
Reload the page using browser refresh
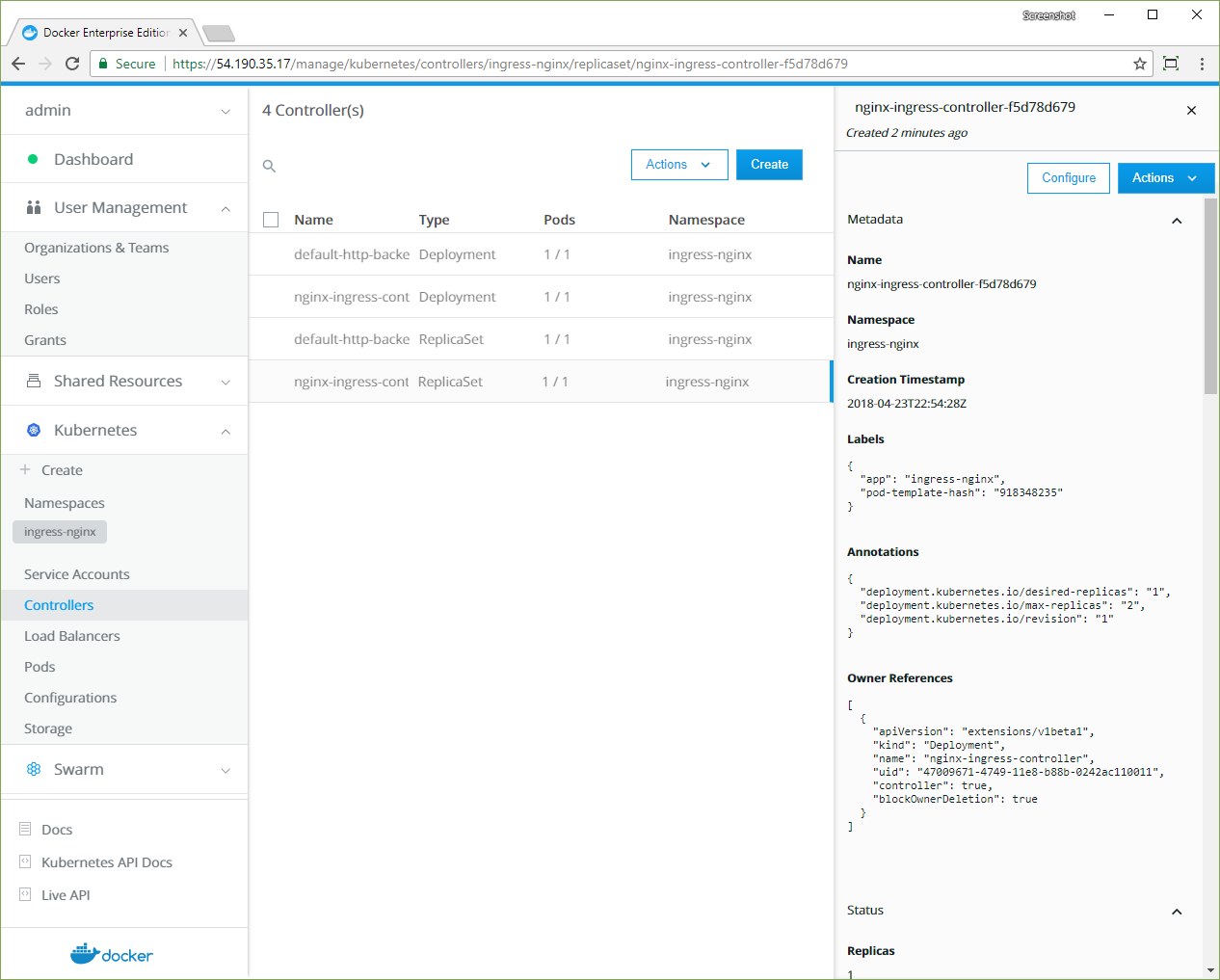[x=72, y=64]
